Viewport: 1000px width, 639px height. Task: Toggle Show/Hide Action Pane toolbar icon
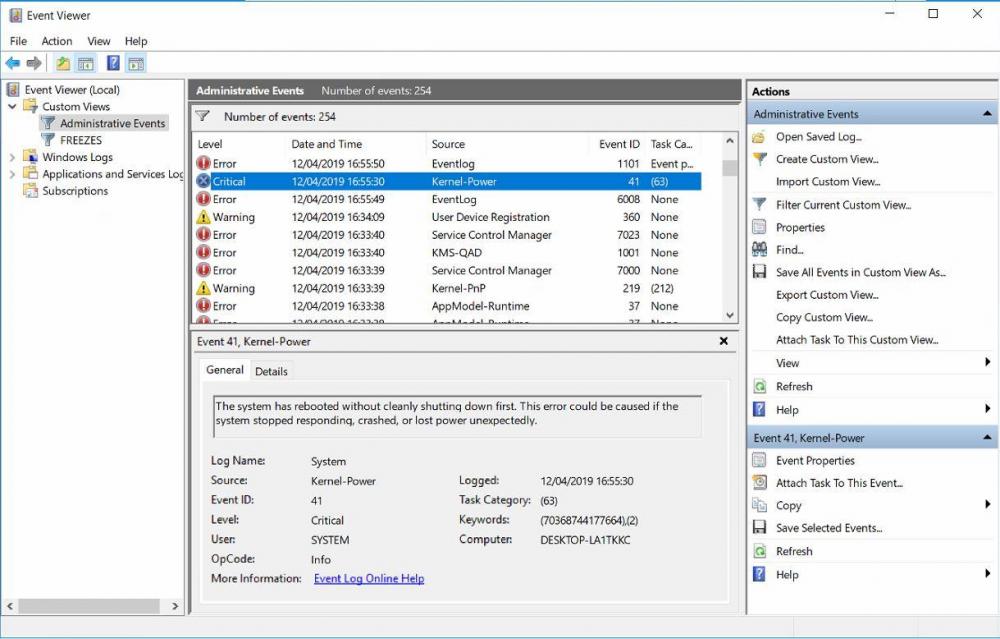pyautogui.click(x=136, y=63)
